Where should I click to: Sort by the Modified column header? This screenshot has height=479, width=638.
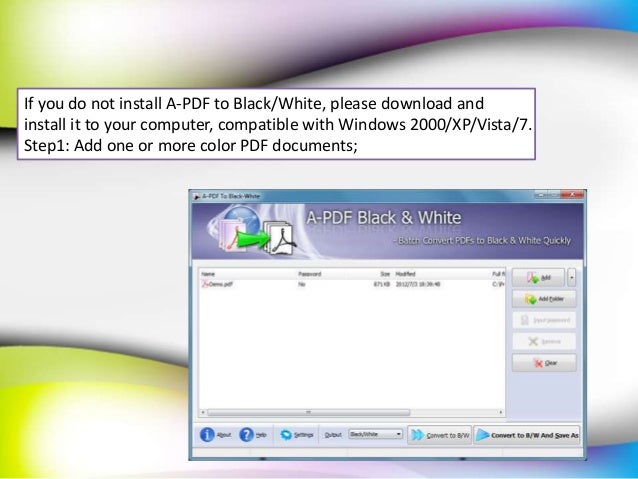coord(406,274)
